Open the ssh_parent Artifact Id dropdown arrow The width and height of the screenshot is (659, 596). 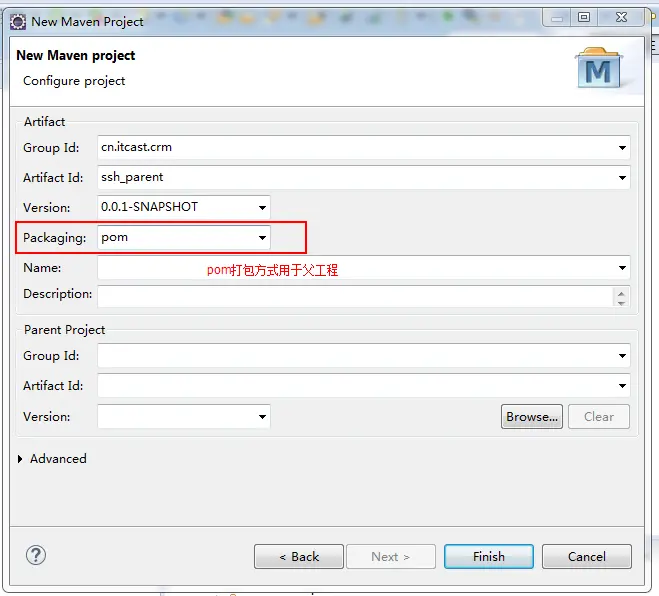(622, 177)
